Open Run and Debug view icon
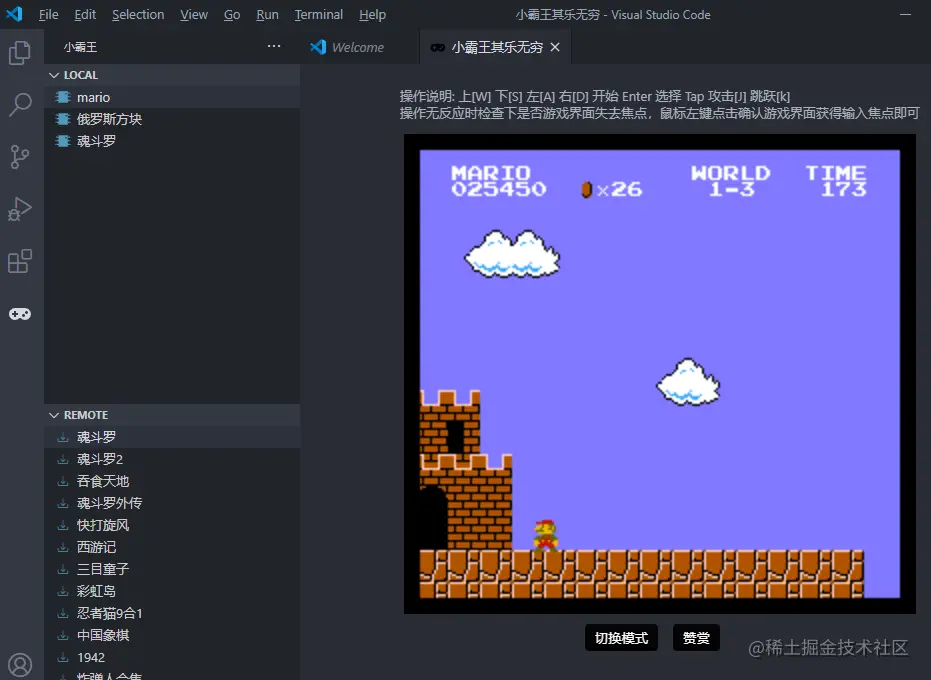This screenshot has width=931, height=680. pyautogui.click(x=20, y=209)
